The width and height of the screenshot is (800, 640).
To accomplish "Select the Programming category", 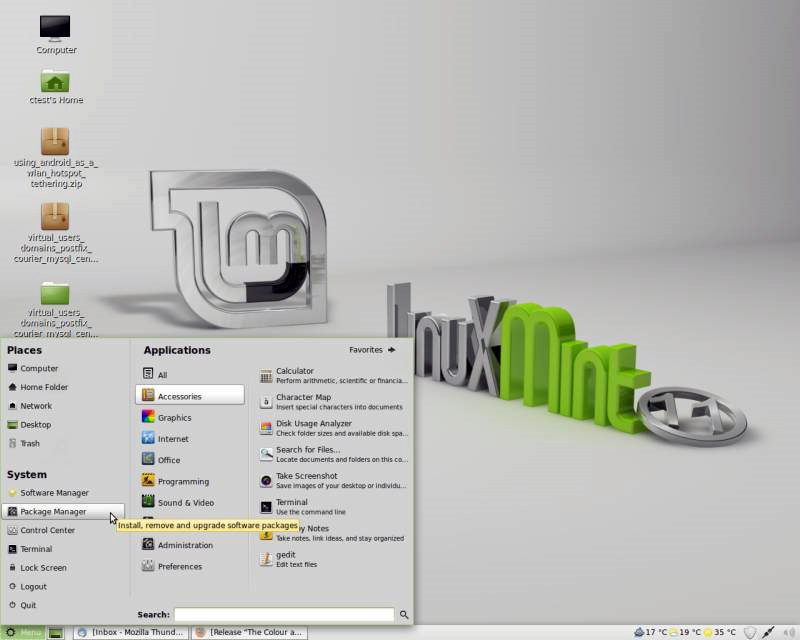I will (175, 481).
